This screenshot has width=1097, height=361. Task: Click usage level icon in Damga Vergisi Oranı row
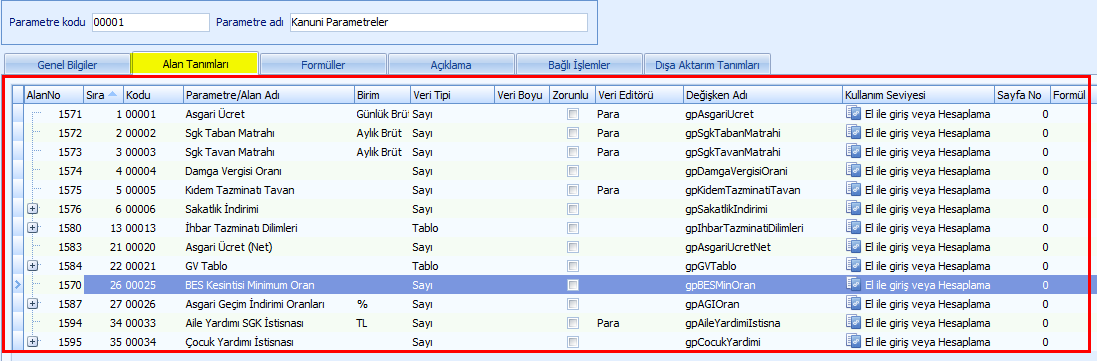click(853, 171)
